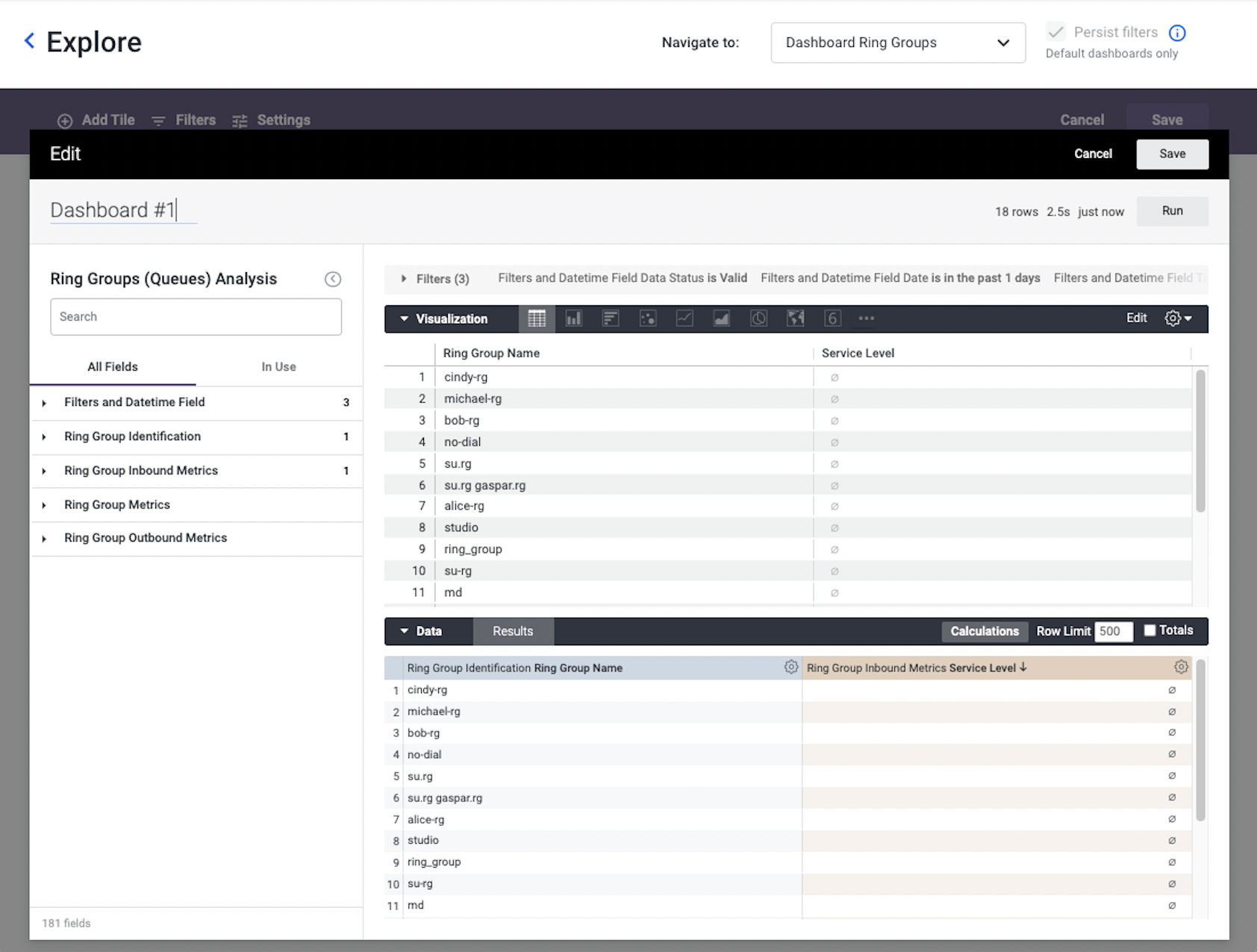Image resolution: width=1257 pixels, height=952 pixels.
Task: Click the visualization table scrollbar
Action: [x=1200, y=442]
